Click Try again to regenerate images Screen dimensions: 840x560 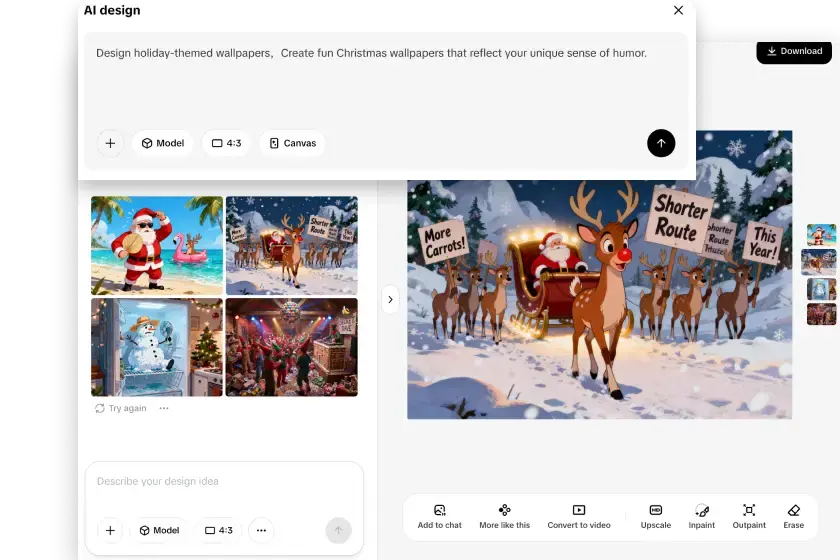pos(121,408)
